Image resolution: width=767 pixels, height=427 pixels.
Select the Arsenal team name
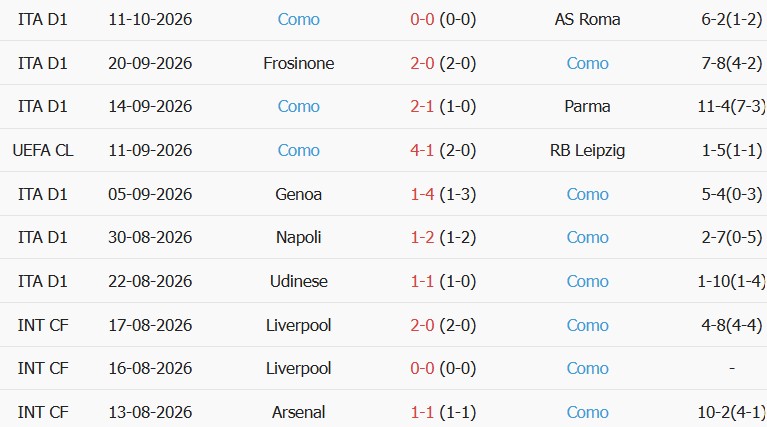point(298,413)
